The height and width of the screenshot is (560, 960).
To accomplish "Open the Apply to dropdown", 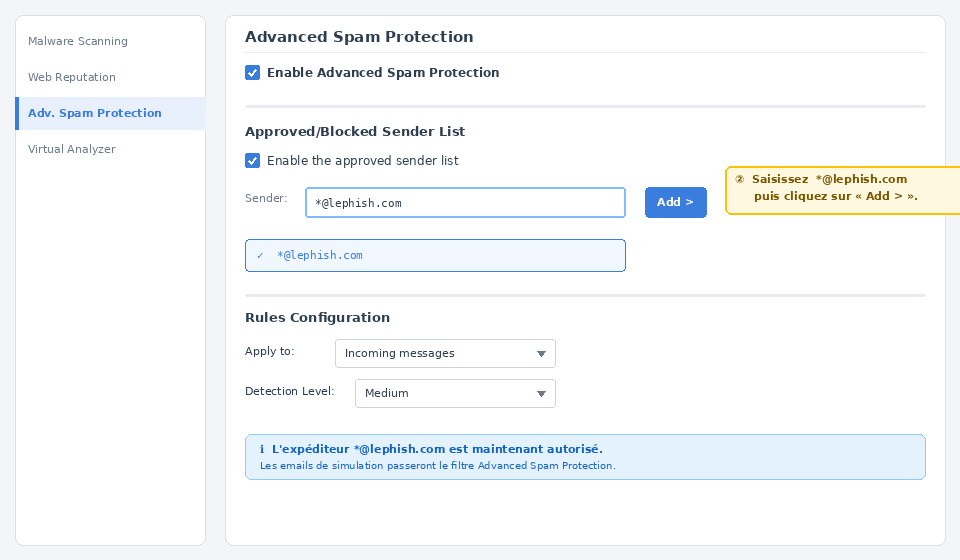I will click(445, 354).
